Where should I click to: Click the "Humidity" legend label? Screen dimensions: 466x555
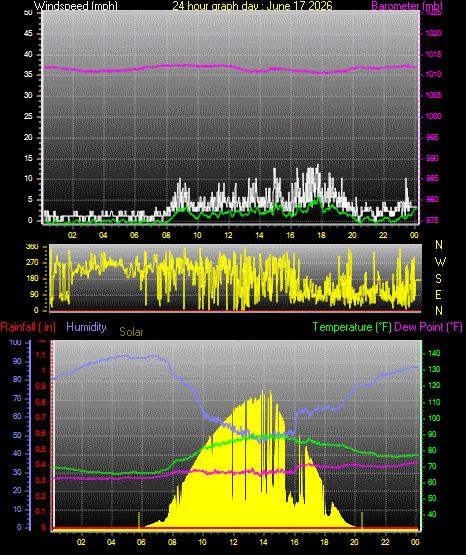click(86, 327)
